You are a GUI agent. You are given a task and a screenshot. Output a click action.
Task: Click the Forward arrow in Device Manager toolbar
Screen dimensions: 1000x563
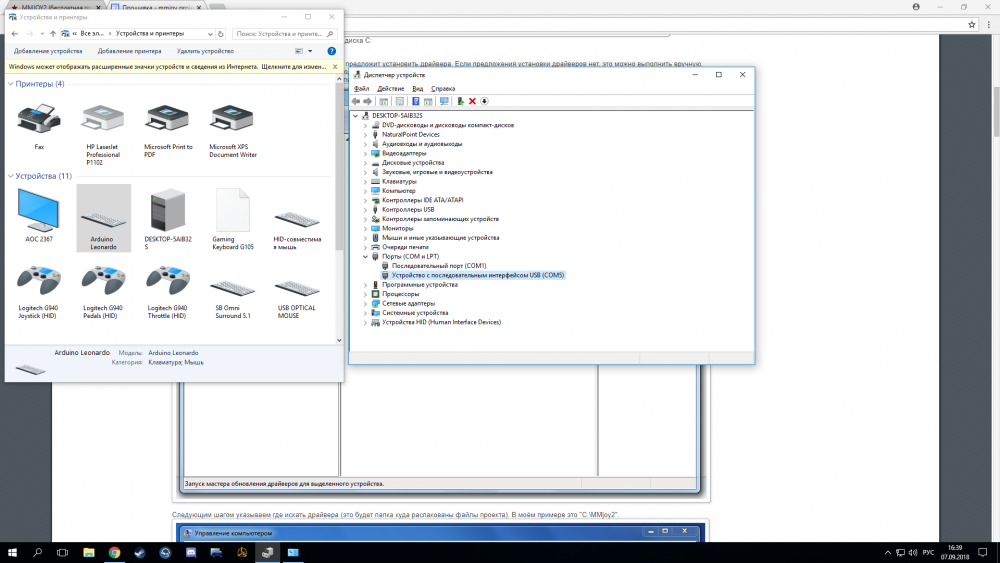[x=367, y=101]
